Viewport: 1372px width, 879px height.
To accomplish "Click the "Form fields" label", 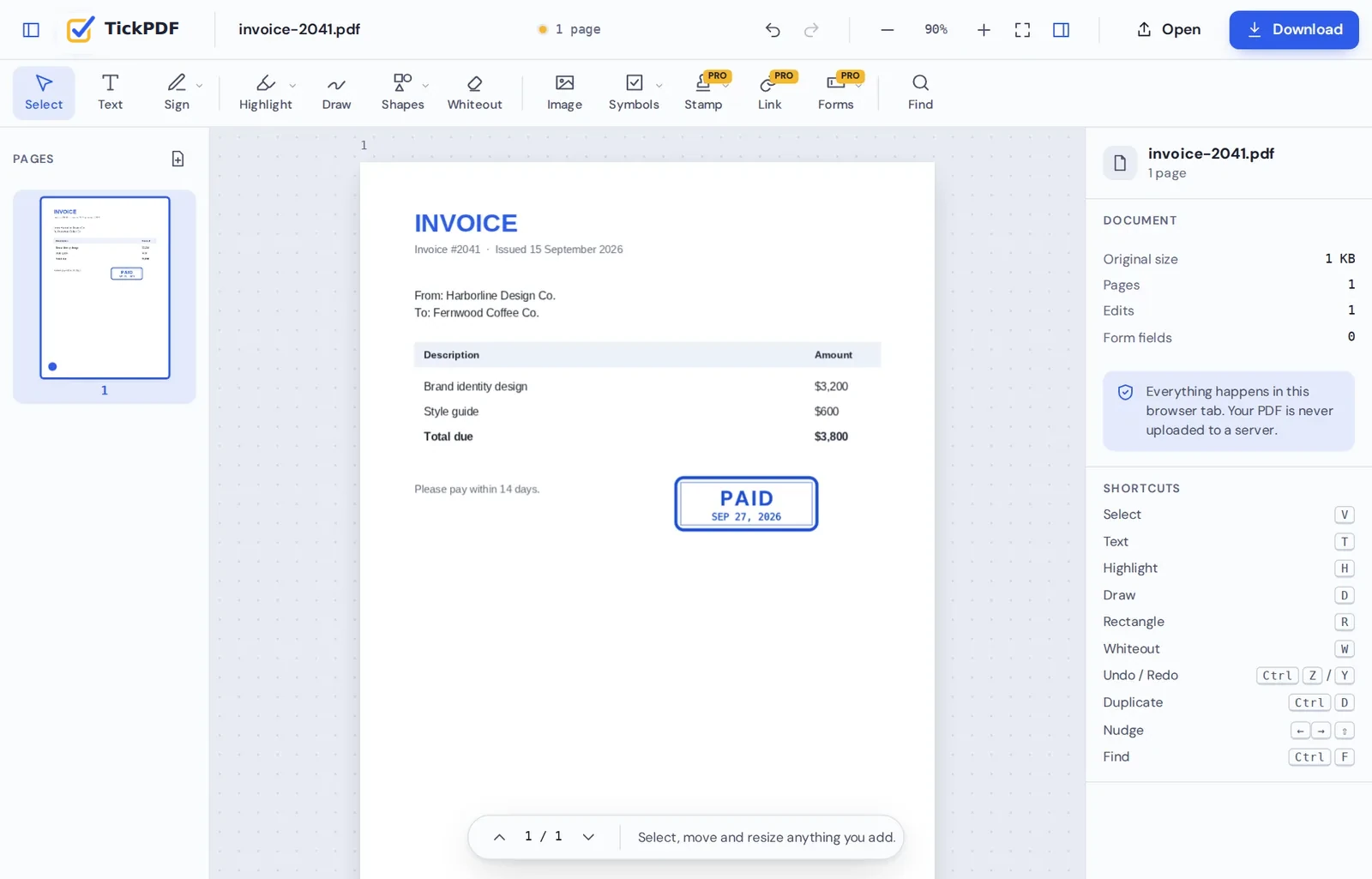I will click(1137, 338).
